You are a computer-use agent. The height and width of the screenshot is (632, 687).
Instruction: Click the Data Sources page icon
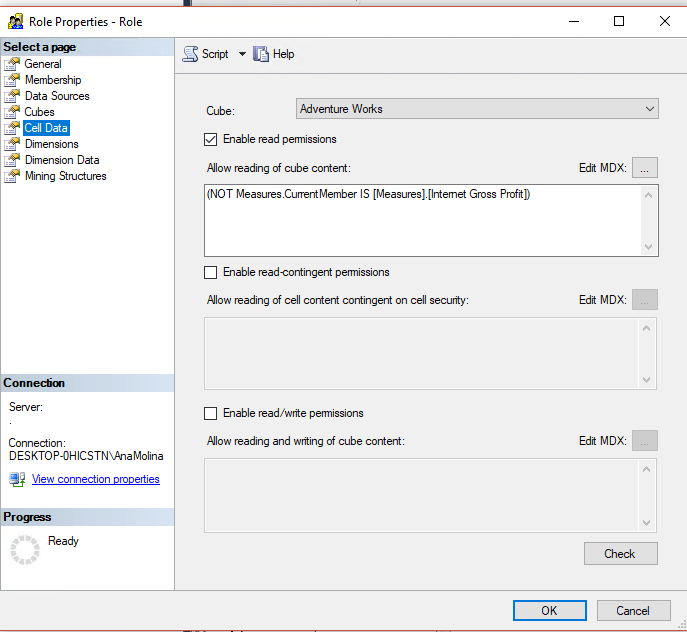click(12, 96)
